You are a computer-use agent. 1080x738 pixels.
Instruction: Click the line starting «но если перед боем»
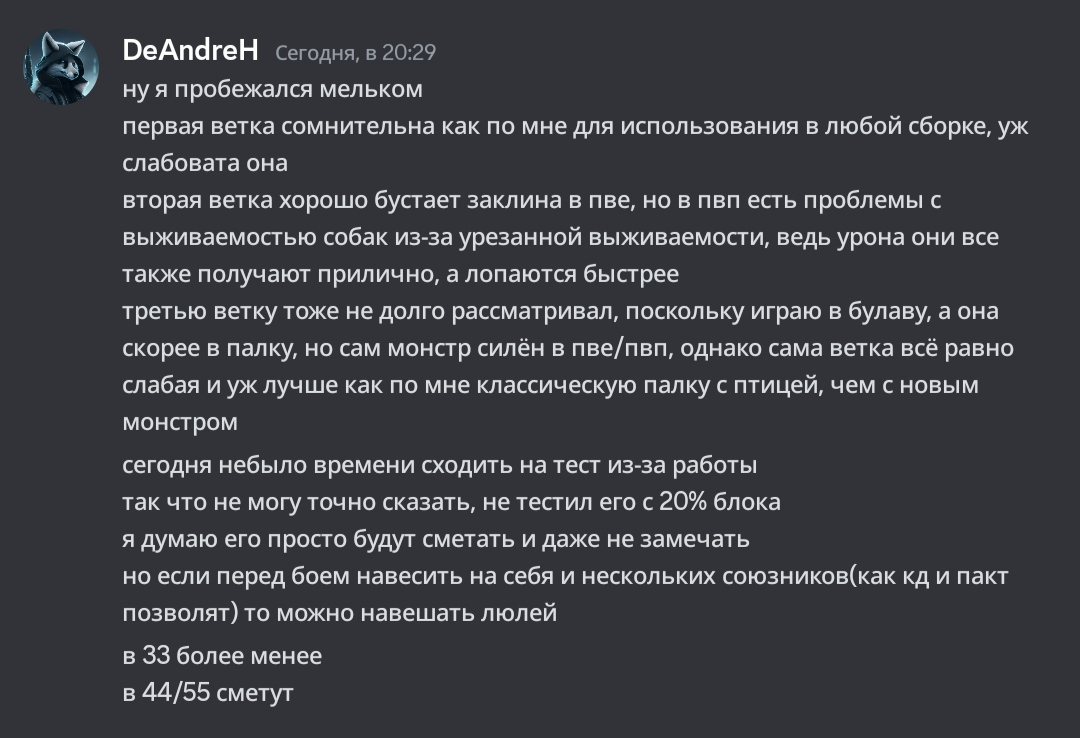pyautogui.click(x=565, y=576)
